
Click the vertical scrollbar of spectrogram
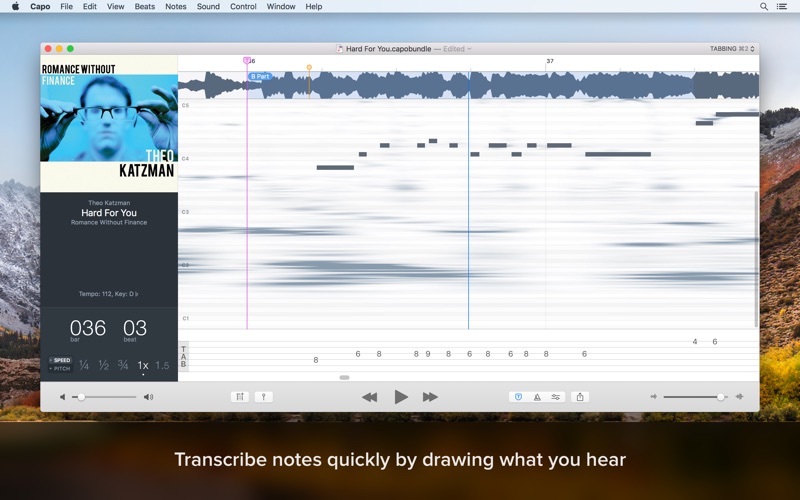click(x=756, y=259)
